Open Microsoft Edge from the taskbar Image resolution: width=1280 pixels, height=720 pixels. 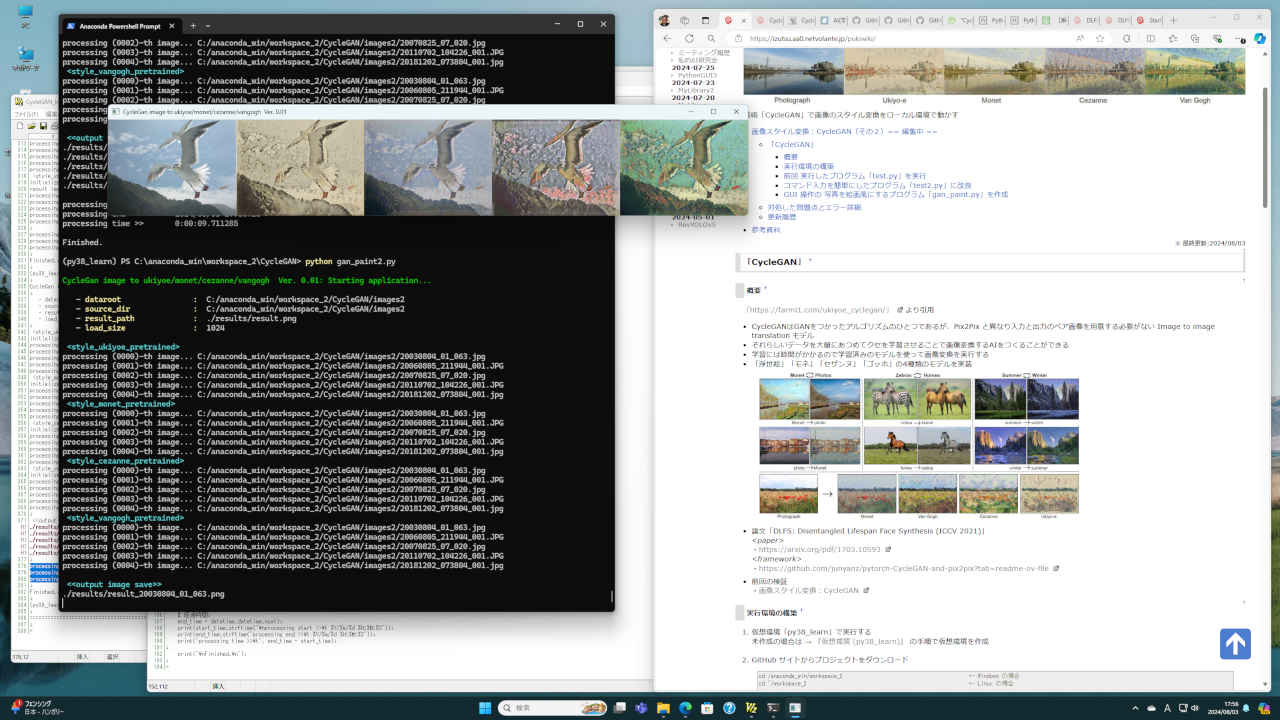click(686, 708)
